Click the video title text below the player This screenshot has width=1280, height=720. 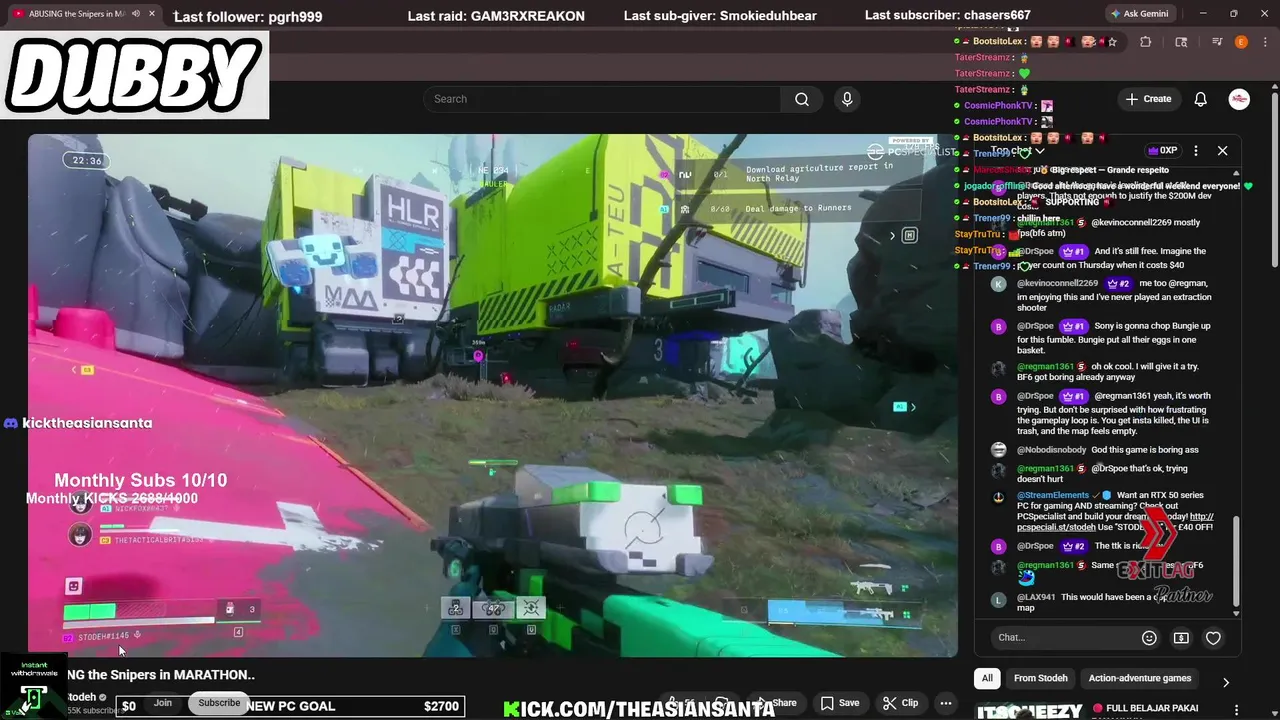coord(161,675)
